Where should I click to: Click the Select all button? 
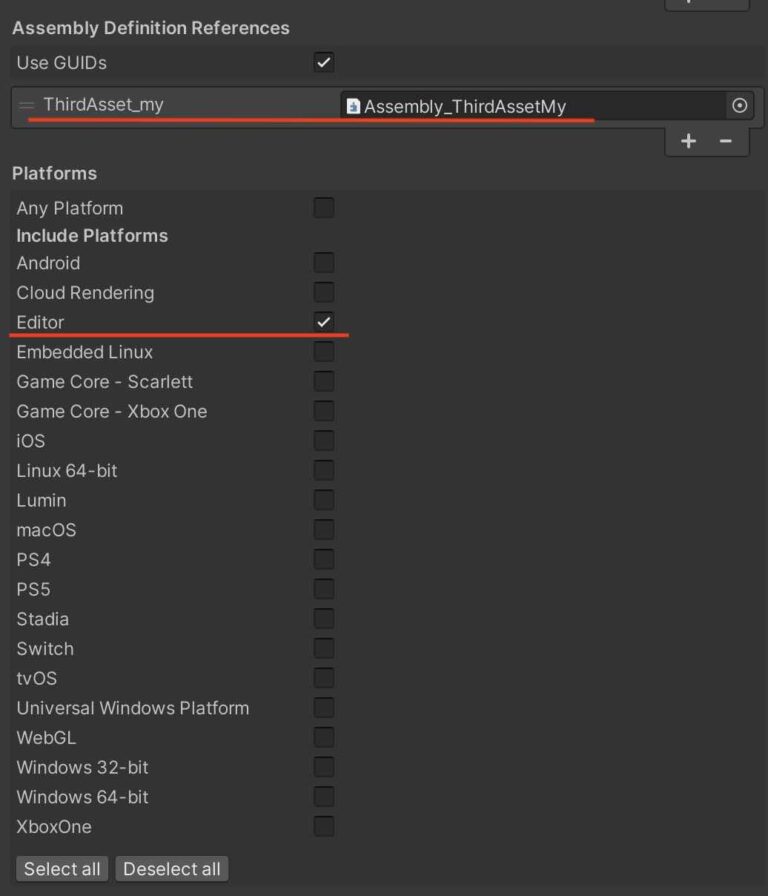point(61,868)
